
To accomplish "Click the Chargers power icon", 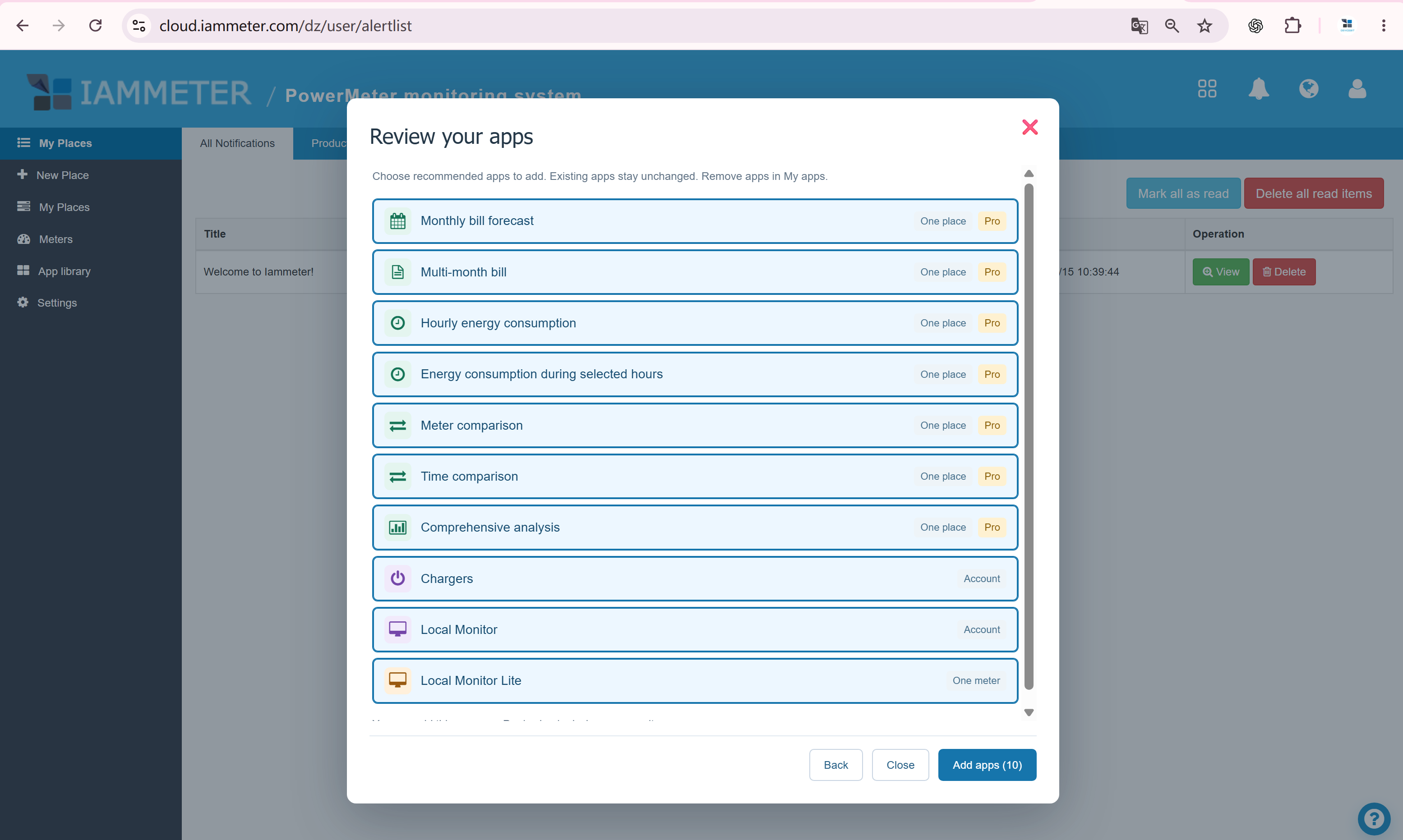I will (x=397, y=578).
